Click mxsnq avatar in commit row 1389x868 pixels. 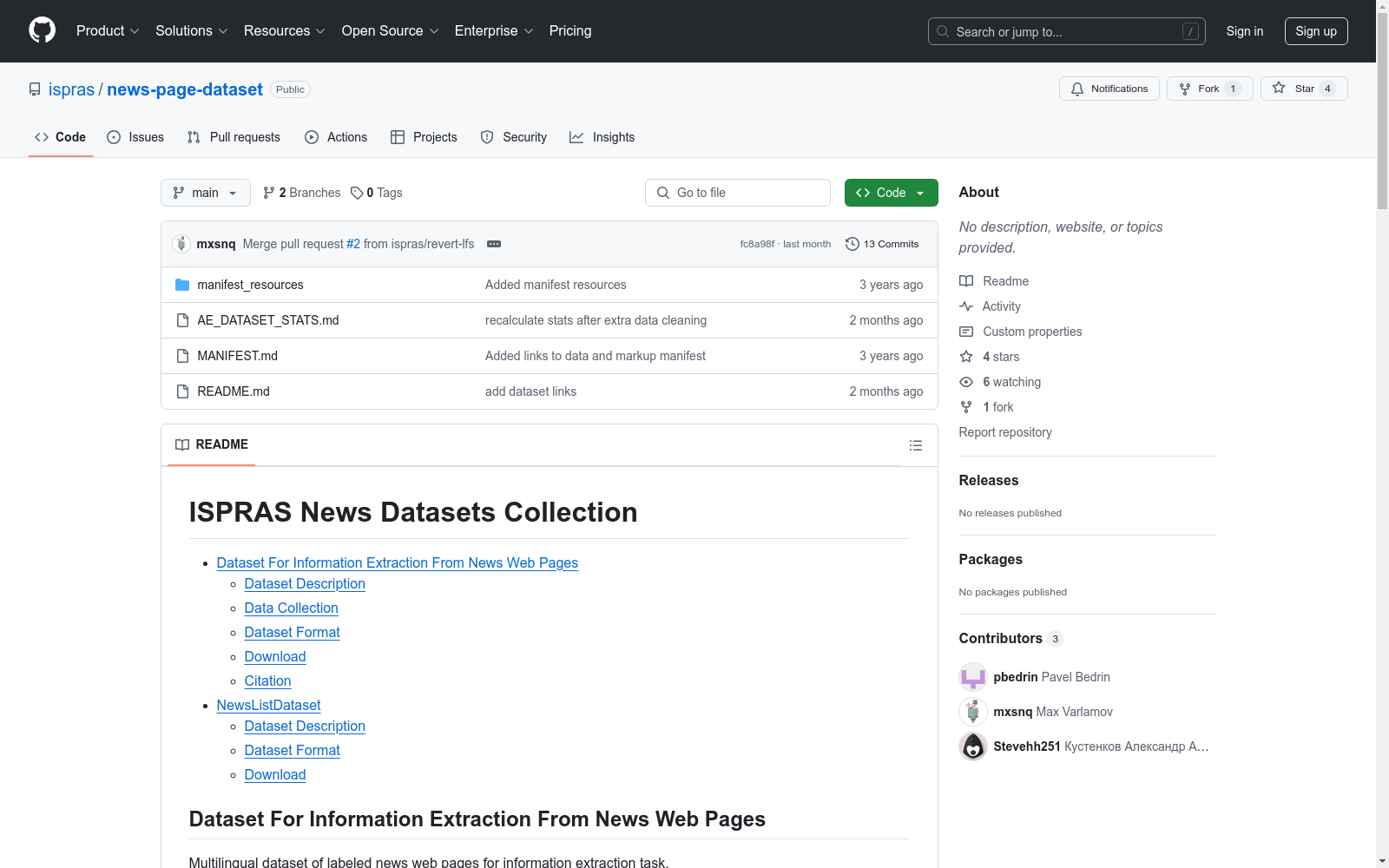coord(181,244)
